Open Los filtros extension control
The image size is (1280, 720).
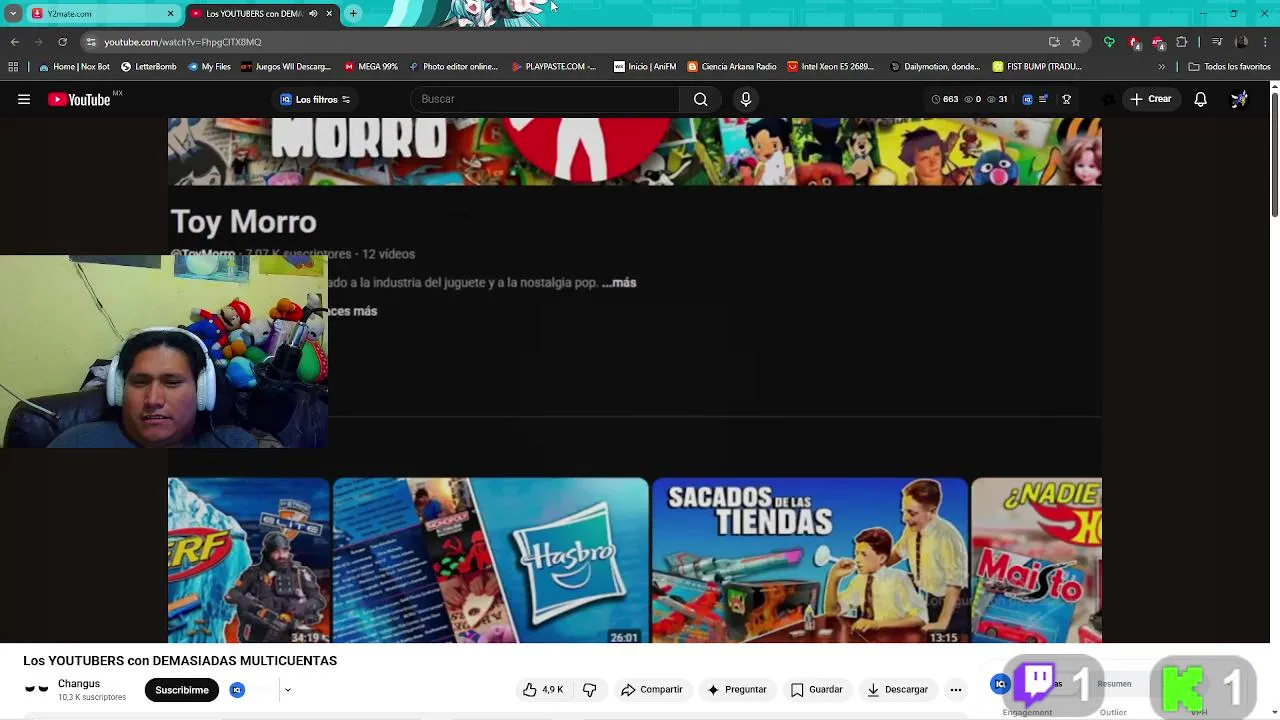[x=315, y=99]
